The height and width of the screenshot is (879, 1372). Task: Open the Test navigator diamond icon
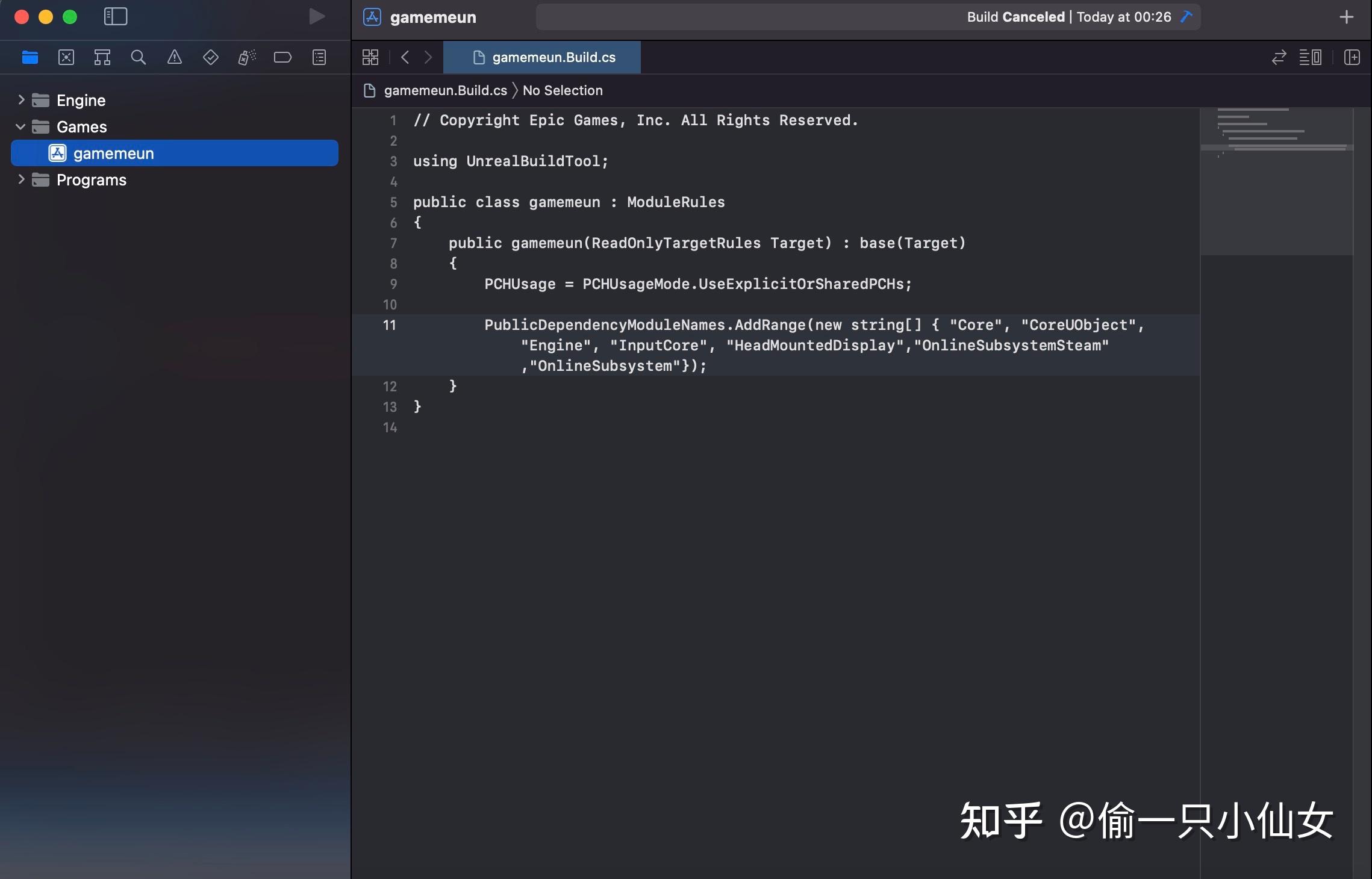coord(211,57)
